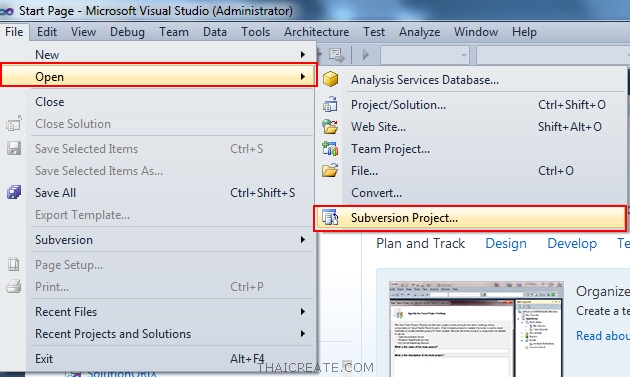Select Subversion Project submenu entry

point(470,218)
